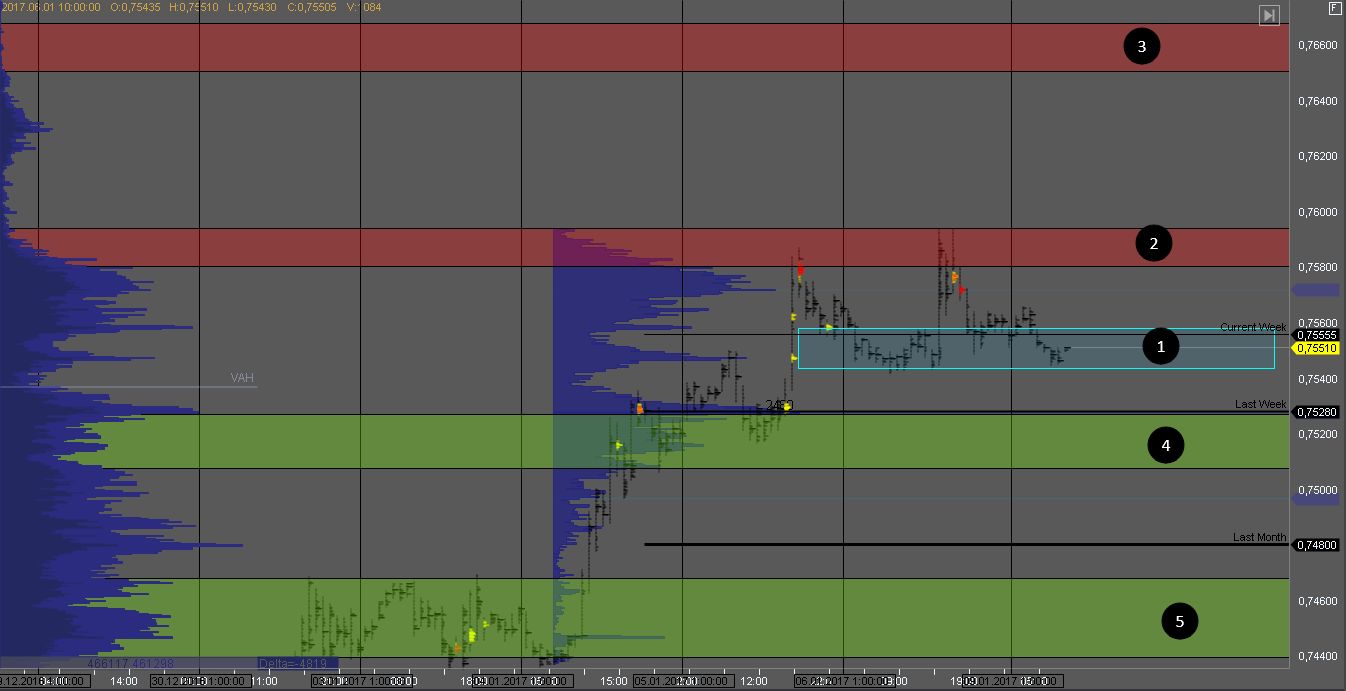Click the Current Week level text
The height and width of the screenshot is (691, 1346).
[1252, 327]
